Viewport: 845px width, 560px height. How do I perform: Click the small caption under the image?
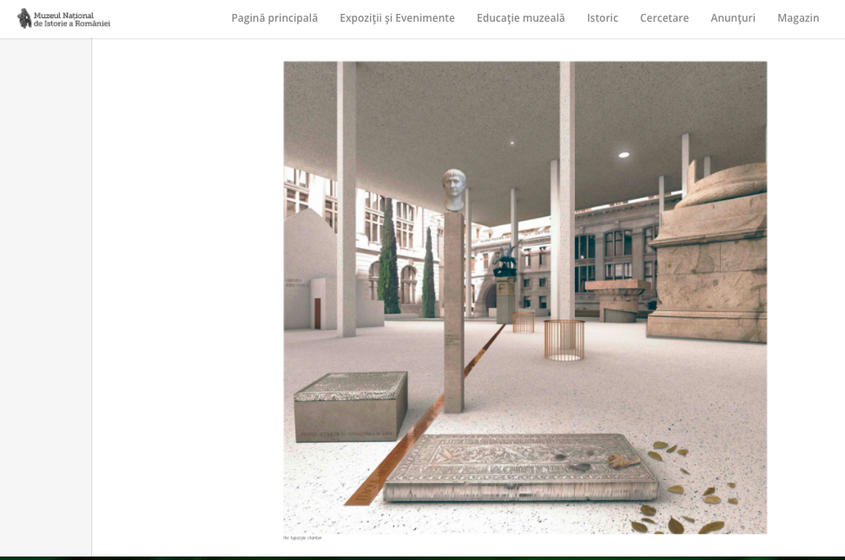pos(303,538)
